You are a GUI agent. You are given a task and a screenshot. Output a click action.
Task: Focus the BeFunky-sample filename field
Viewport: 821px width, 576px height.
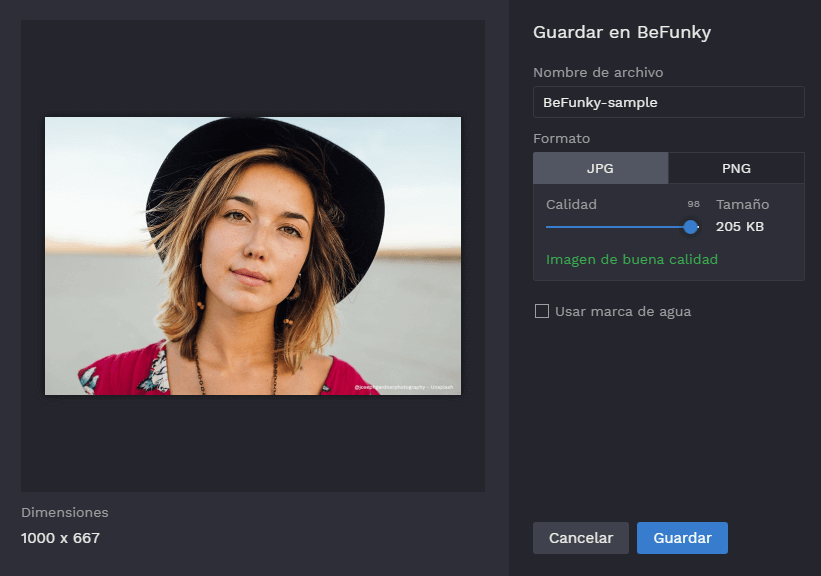[x=668, y=102]
